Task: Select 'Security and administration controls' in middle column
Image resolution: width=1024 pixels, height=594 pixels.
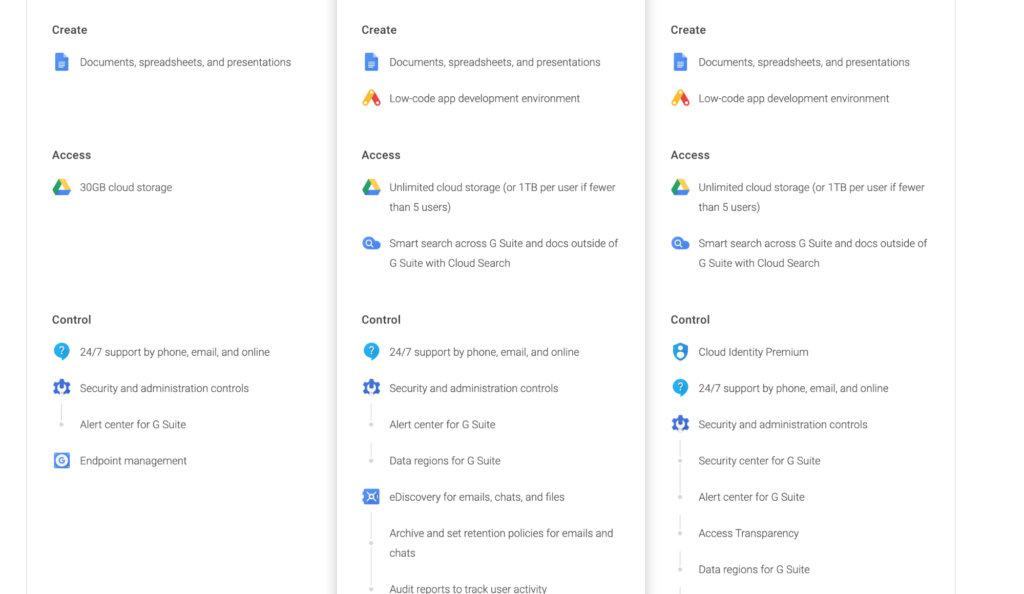Action: [473, 388]
